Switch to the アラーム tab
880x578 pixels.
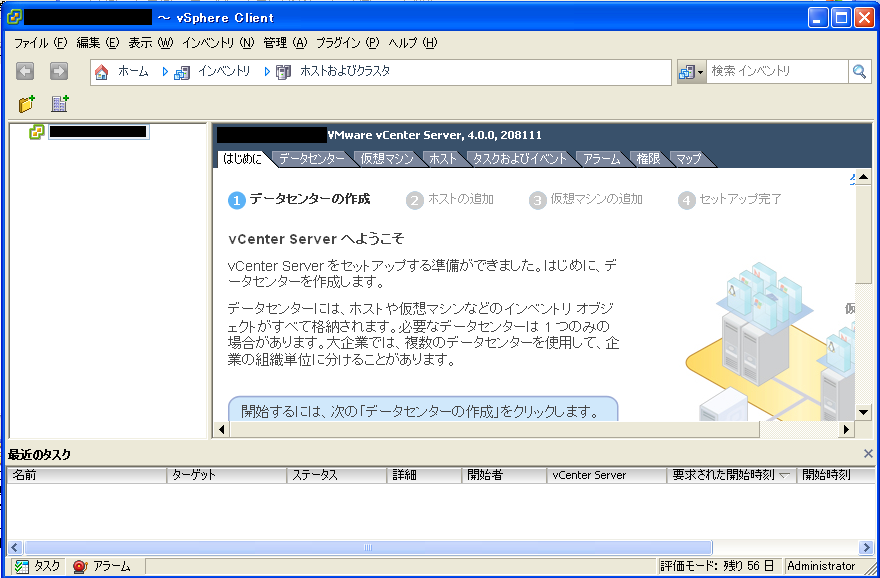tap(602, 159)
